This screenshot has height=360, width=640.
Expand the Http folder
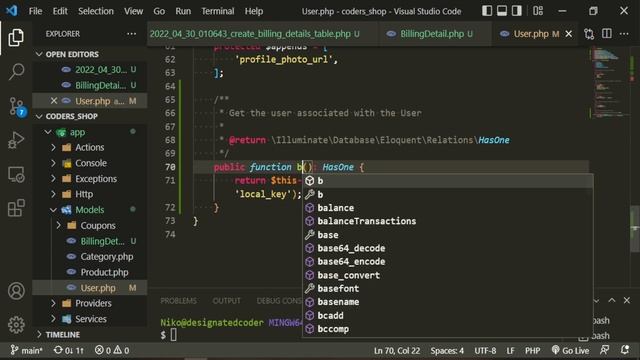[53, 194]
